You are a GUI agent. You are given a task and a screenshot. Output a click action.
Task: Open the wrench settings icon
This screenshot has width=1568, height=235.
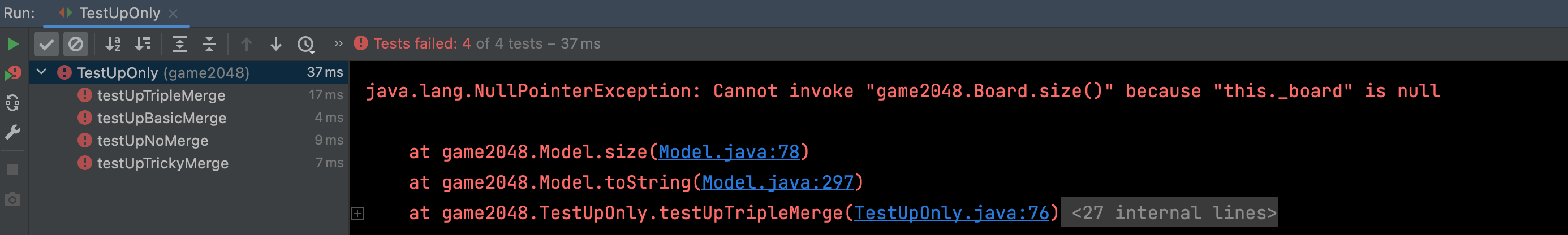coord(12,132)
